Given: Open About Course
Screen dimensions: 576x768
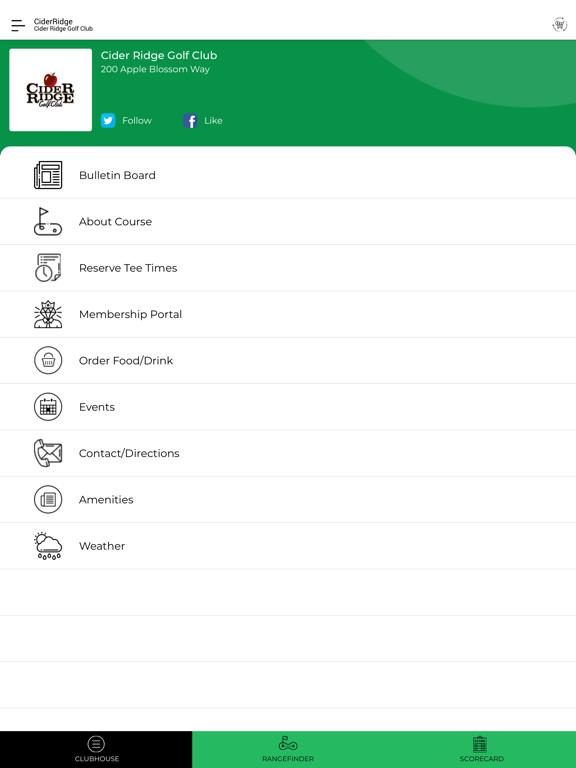Looking at the screenshot, I should tap(288, 221).
